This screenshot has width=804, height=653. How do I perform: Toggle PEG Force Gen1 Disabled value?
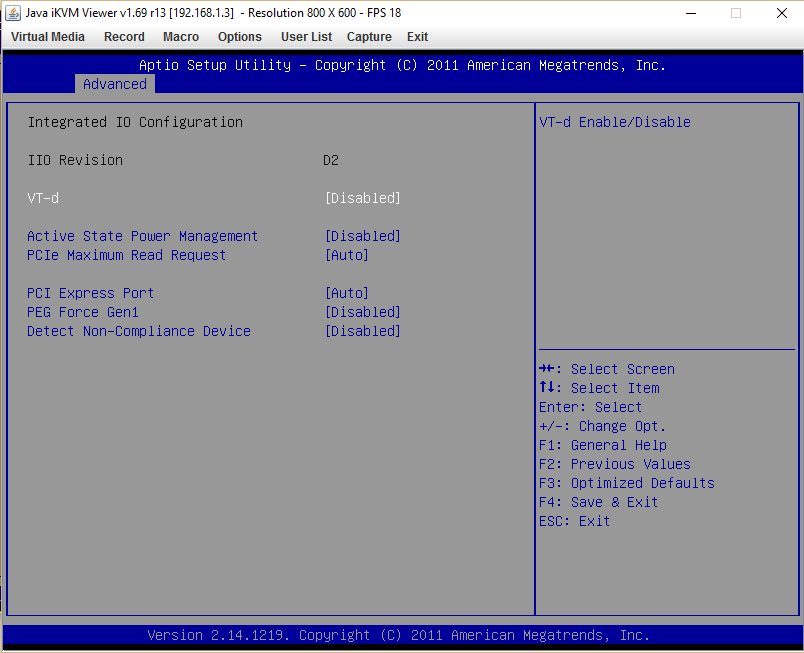click(363, 312)
